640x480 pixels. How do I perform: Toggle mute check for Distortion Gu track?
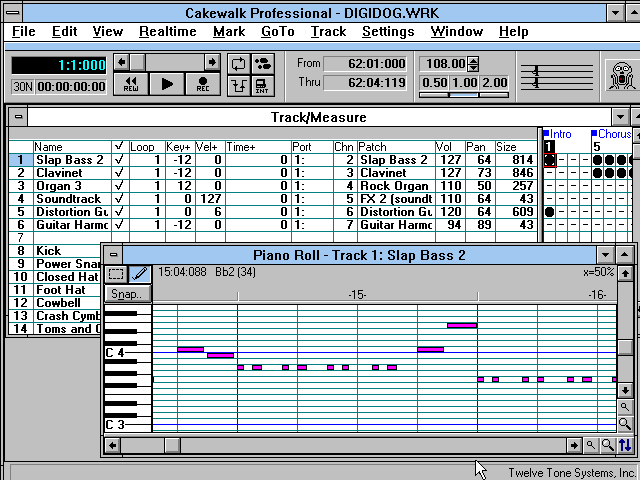pyautogui.click(x=120, y=212)
